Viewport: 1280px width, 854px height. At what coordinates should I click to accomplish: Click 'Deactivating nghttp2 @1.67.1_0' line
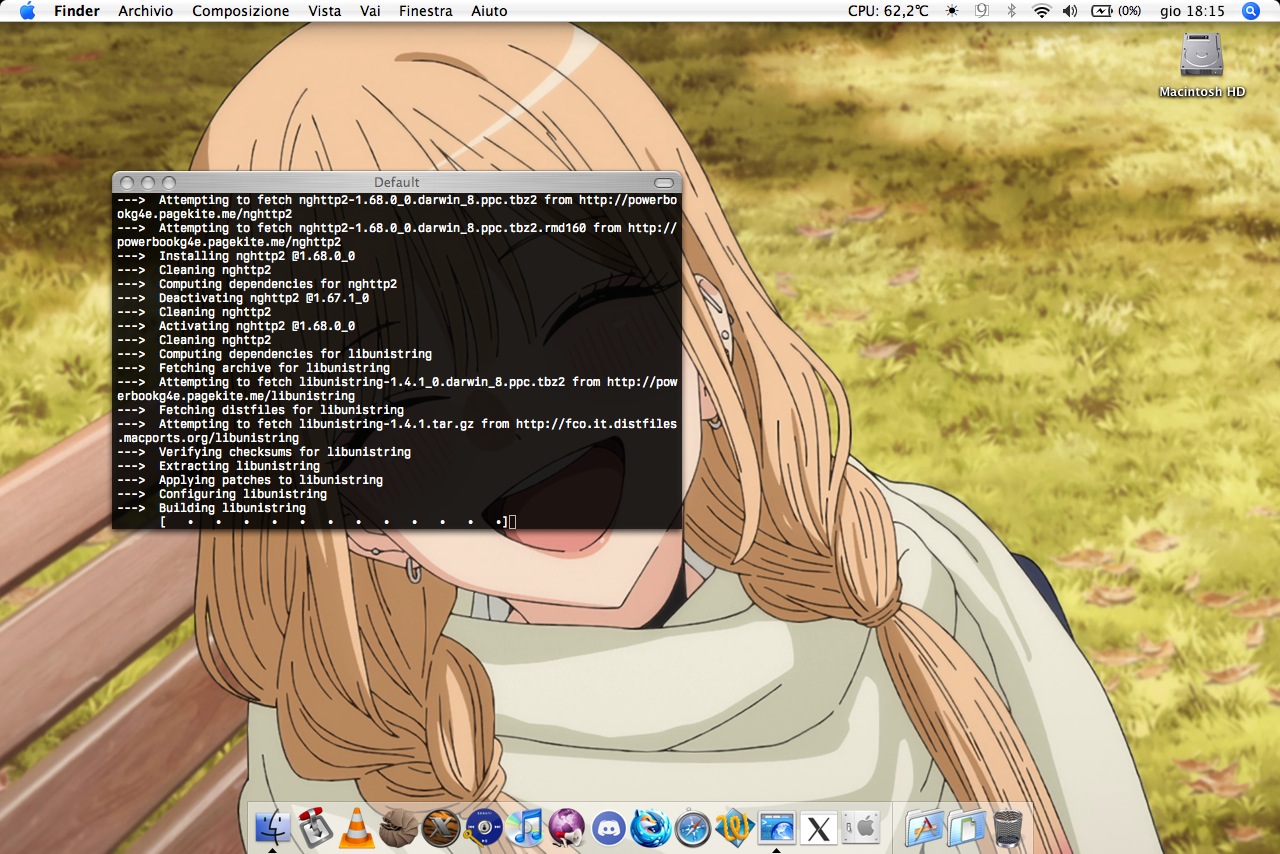(x=243, y=298)
